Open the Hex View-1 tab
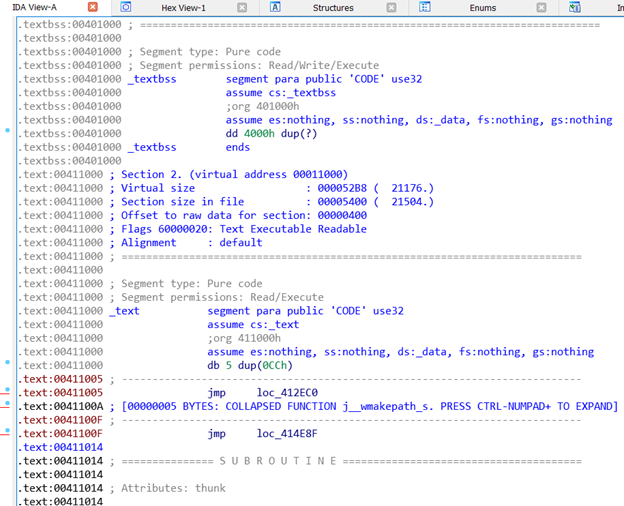The image size is (624, 506). point(183,8)
